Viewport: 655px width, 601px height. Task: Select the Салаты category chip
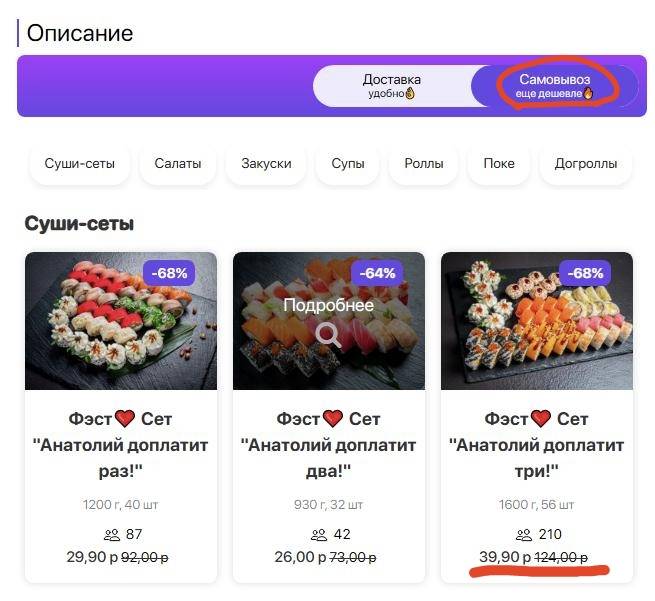coord(178,164)
